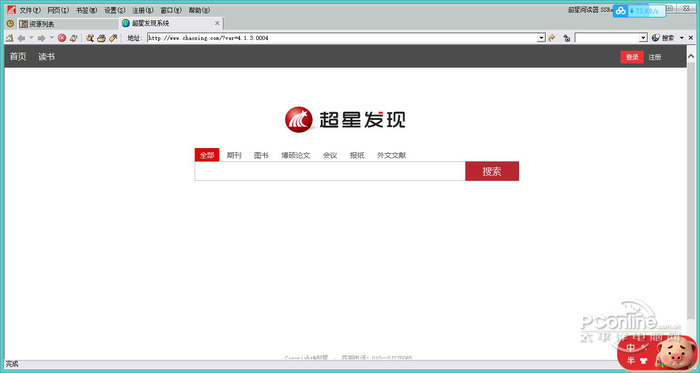Open the 书签 menu
The width and height of the screenshot is (700, 373).
(87, 10)
